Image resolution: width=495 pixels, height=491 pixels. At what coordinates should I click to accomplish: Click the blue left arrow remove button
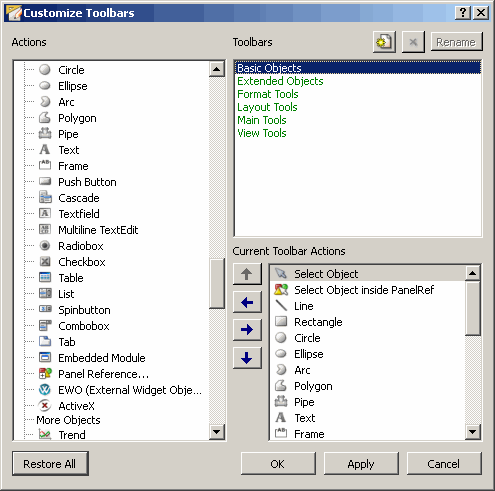(x=247, y=302)
